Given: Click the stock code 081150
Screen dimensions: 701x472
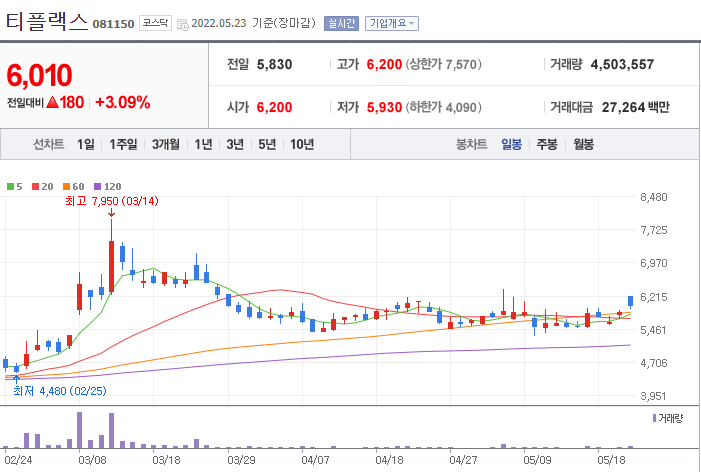Looking at the screenshot, I should (x=113, y=24).
